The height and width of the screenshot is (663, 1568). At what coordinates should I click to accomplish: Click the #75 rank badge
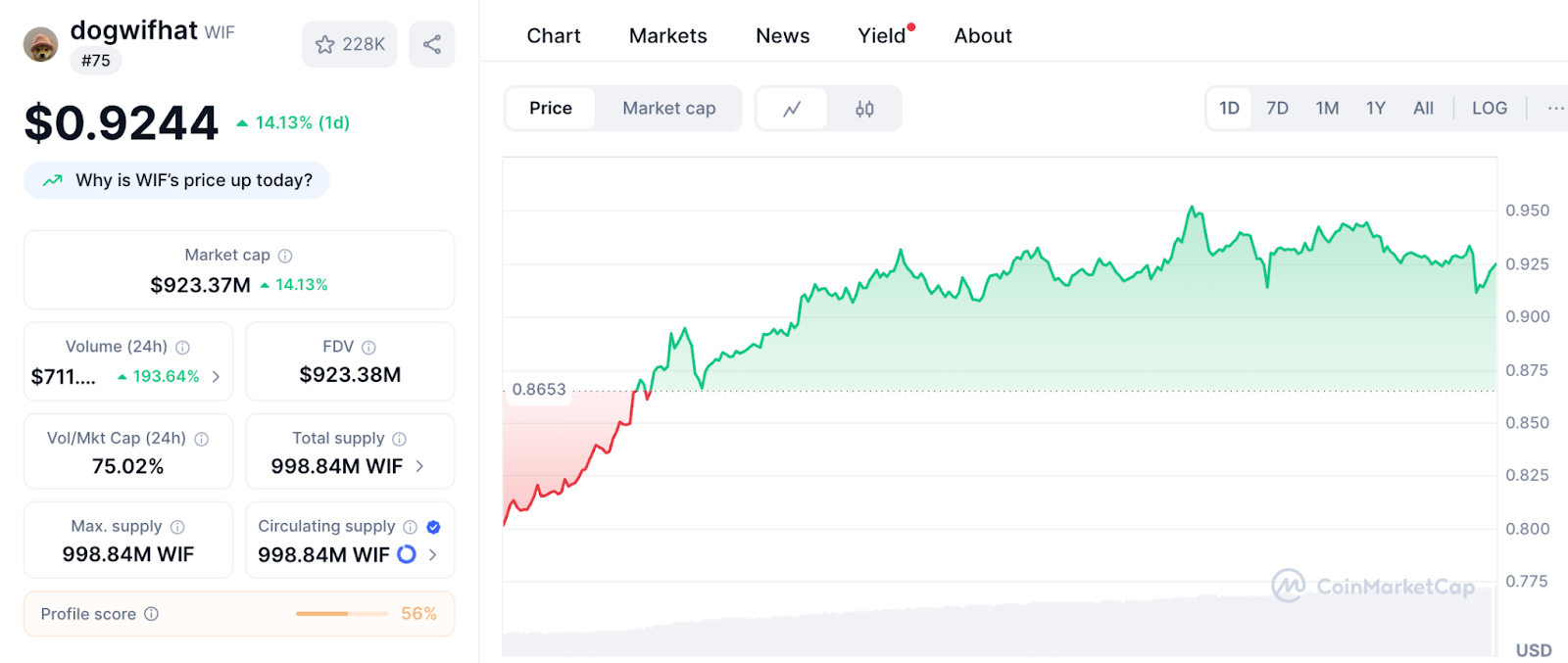tap(96, 61)
